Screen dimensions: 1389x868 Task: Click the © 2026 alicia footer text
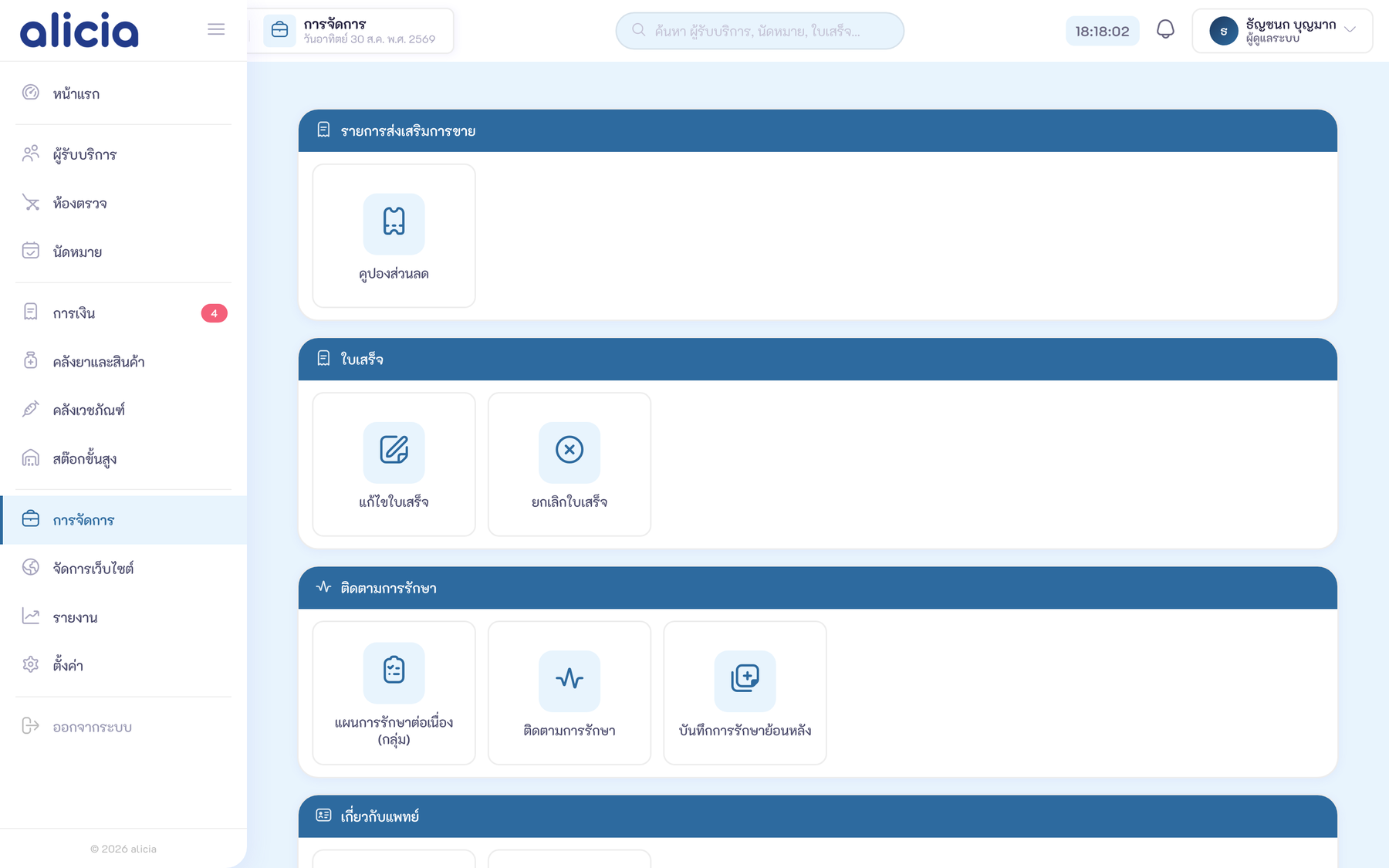tap(123, 849)
